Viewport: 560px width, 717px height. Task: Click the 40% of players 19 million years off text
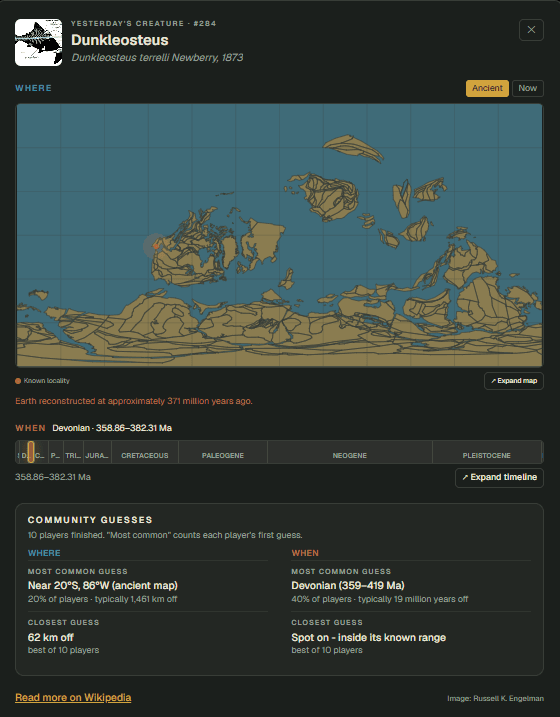[x=380, y=599]
